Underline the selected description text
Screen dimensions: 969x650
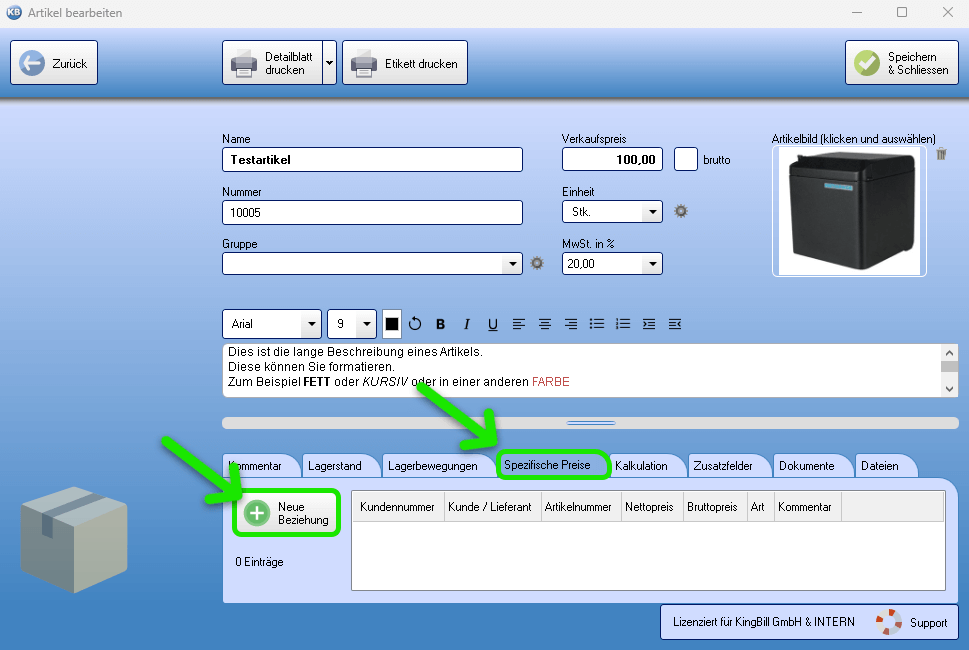(x=493, y=324)
